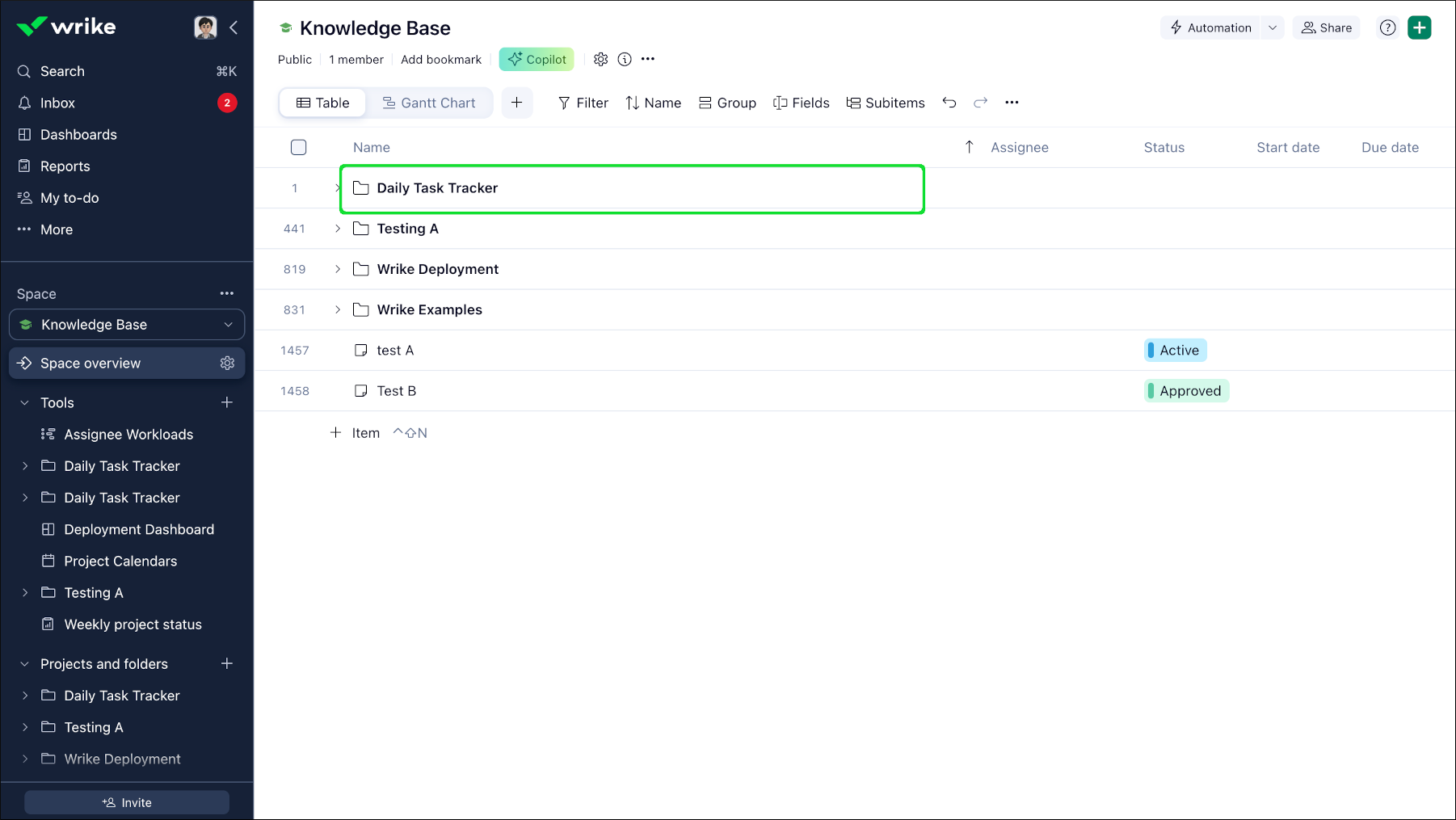Switch to the Gantt Chart tab
Screen dimensions: 1456x820
(x=429, y=103)
